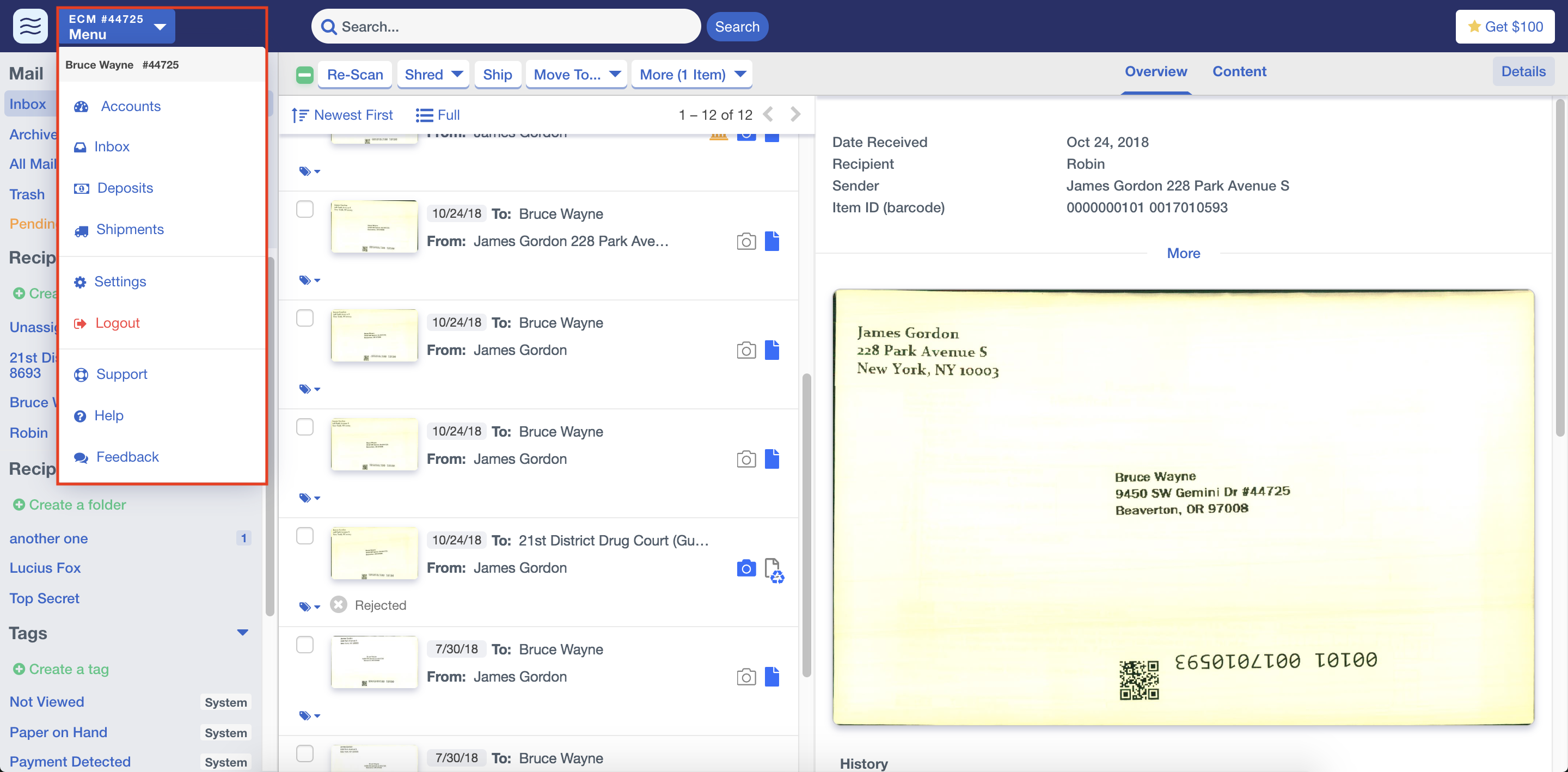Click blue camera icon on Drug Court item

746,568
